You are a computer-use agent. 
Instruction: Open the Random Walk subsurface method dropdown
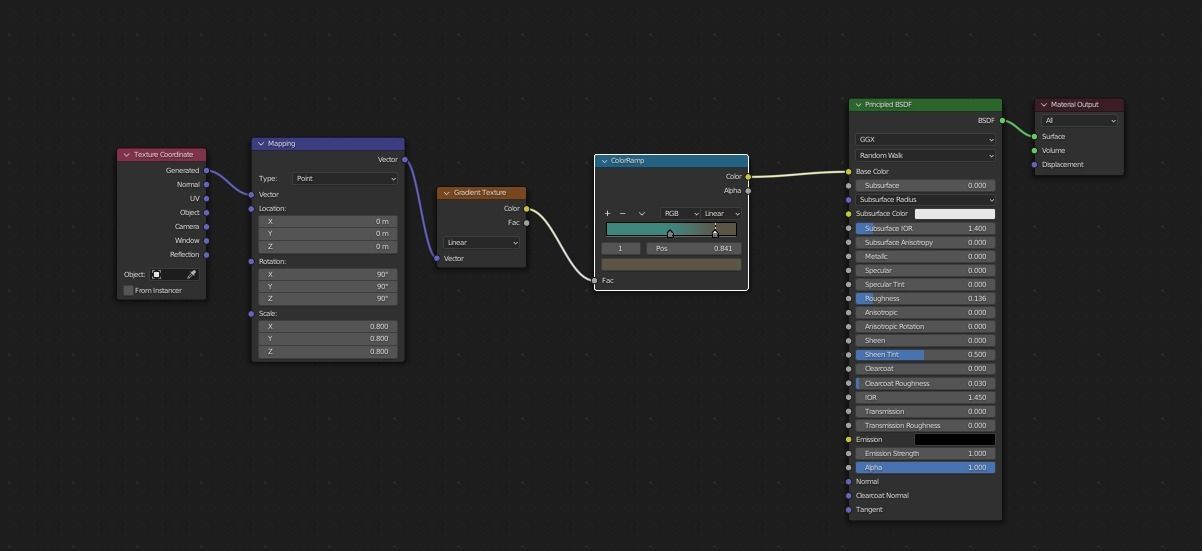[925, 155]
